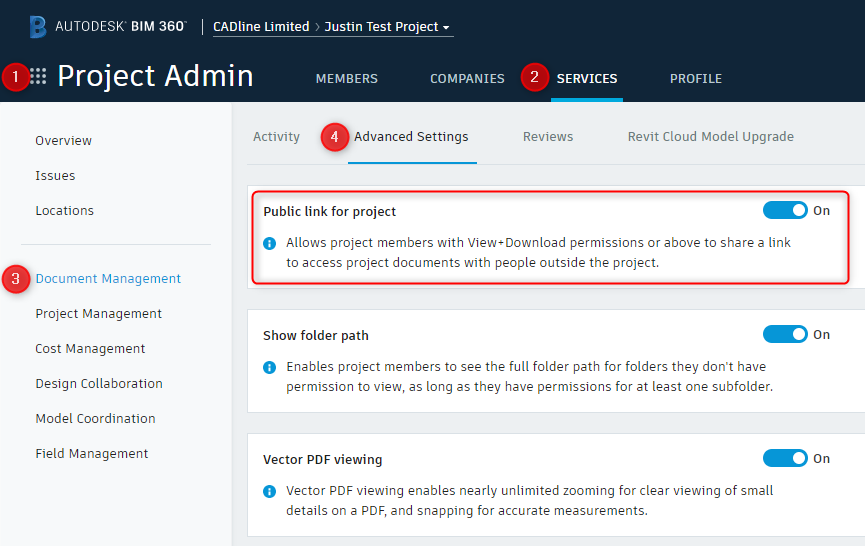This screenshot has width=865, height=546.
Task: Select Model Coordination service
Action: 95,419
